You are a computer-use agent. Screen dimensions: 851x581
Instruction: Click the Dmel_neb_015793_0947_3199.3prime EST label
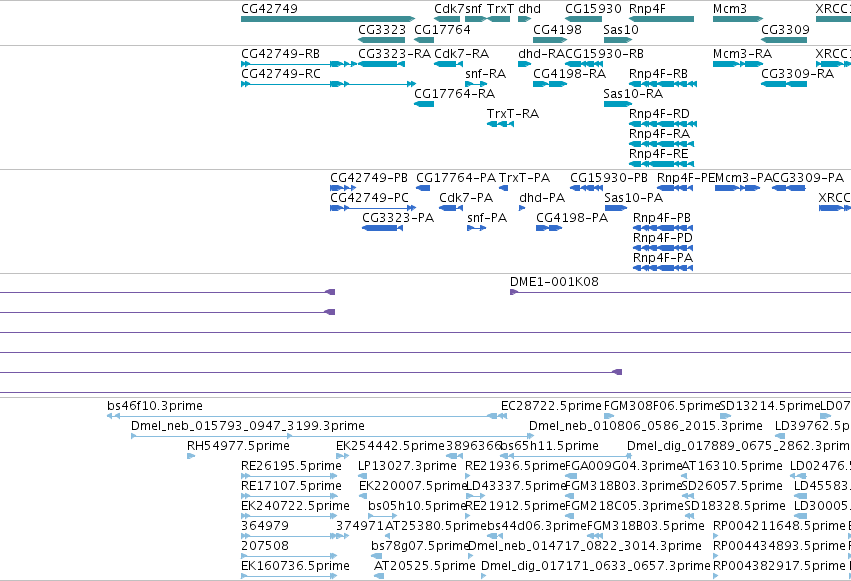[x=248, y=426]
